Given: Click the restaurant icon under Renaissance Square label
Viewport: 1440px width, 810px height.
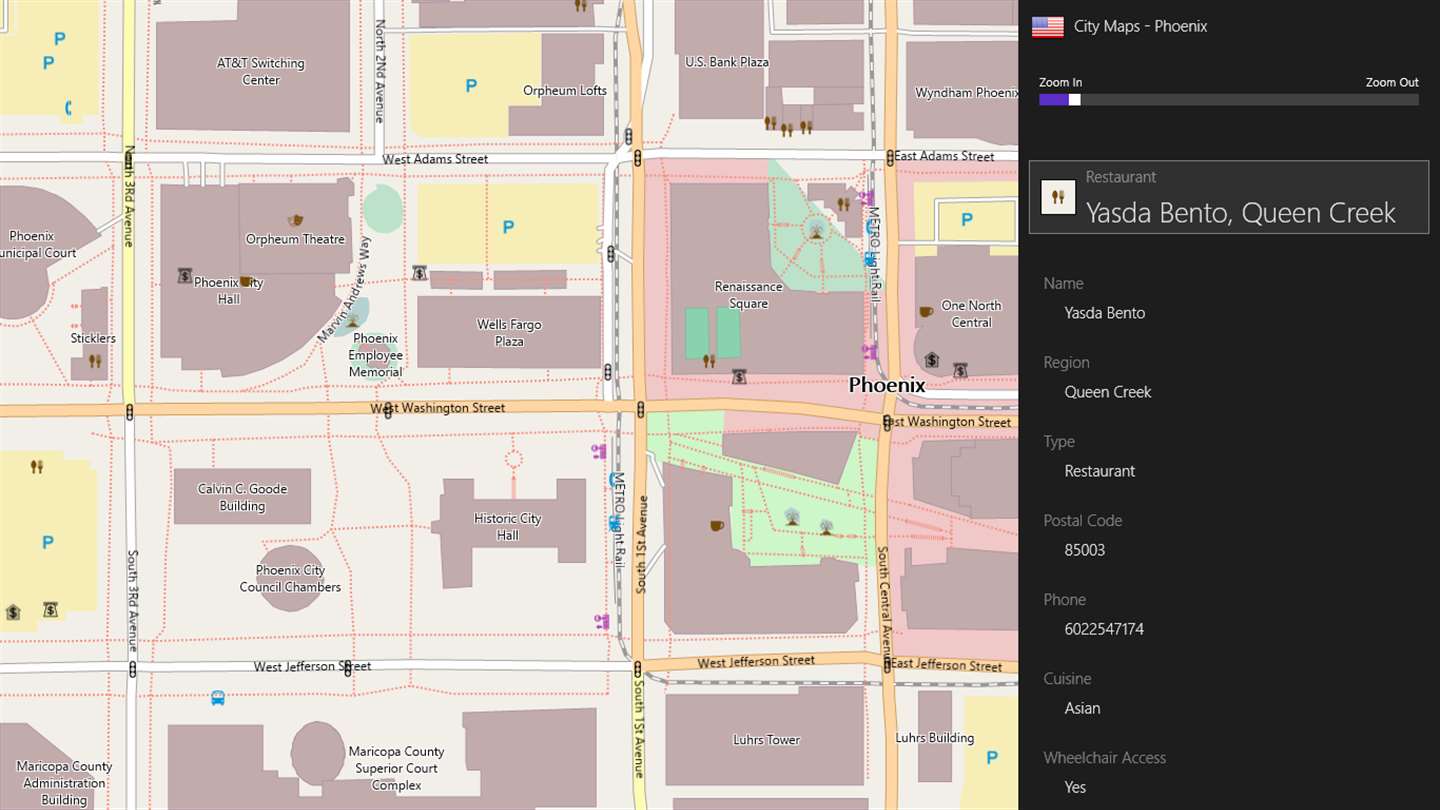Looking at the screenshot, I should 709,360.
